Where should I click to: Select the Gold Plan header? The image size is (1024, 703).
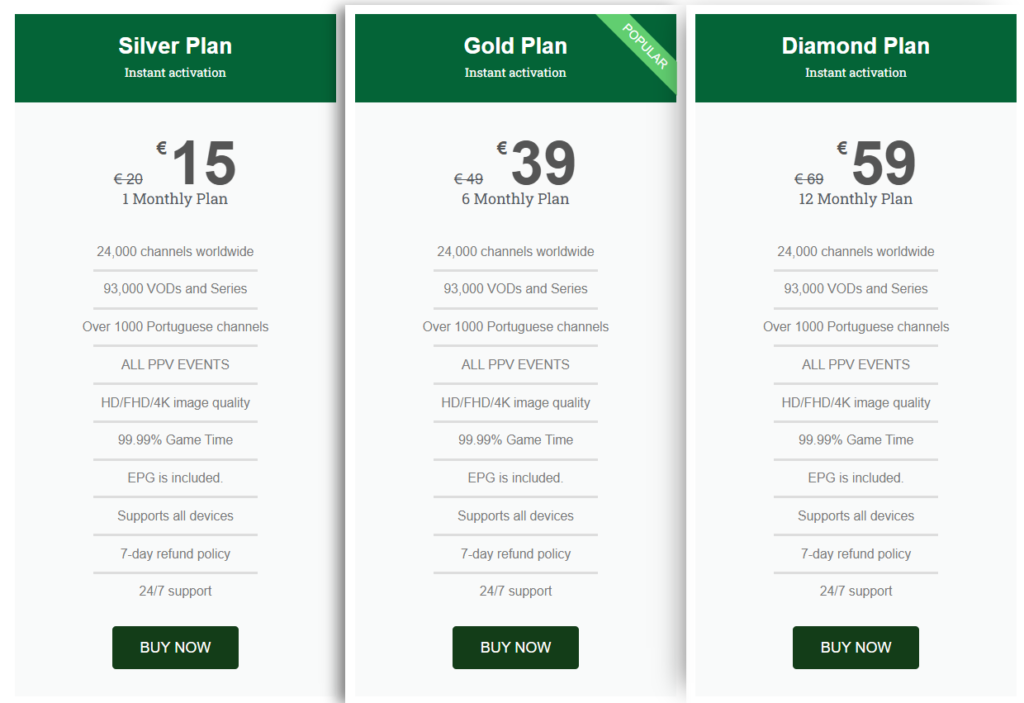[515, 46]
